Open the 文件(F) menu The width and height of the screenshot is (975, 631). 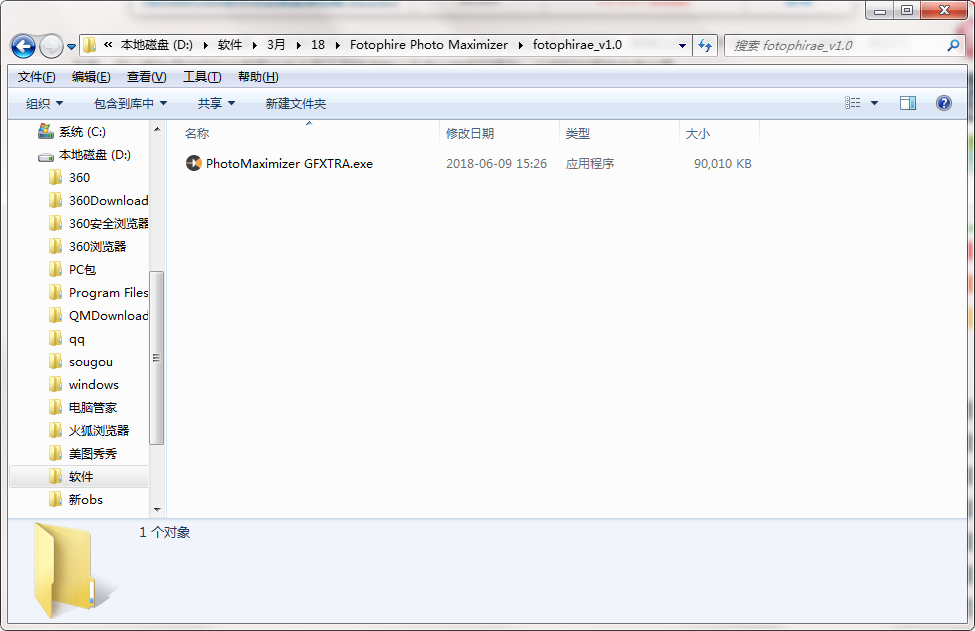37,77
